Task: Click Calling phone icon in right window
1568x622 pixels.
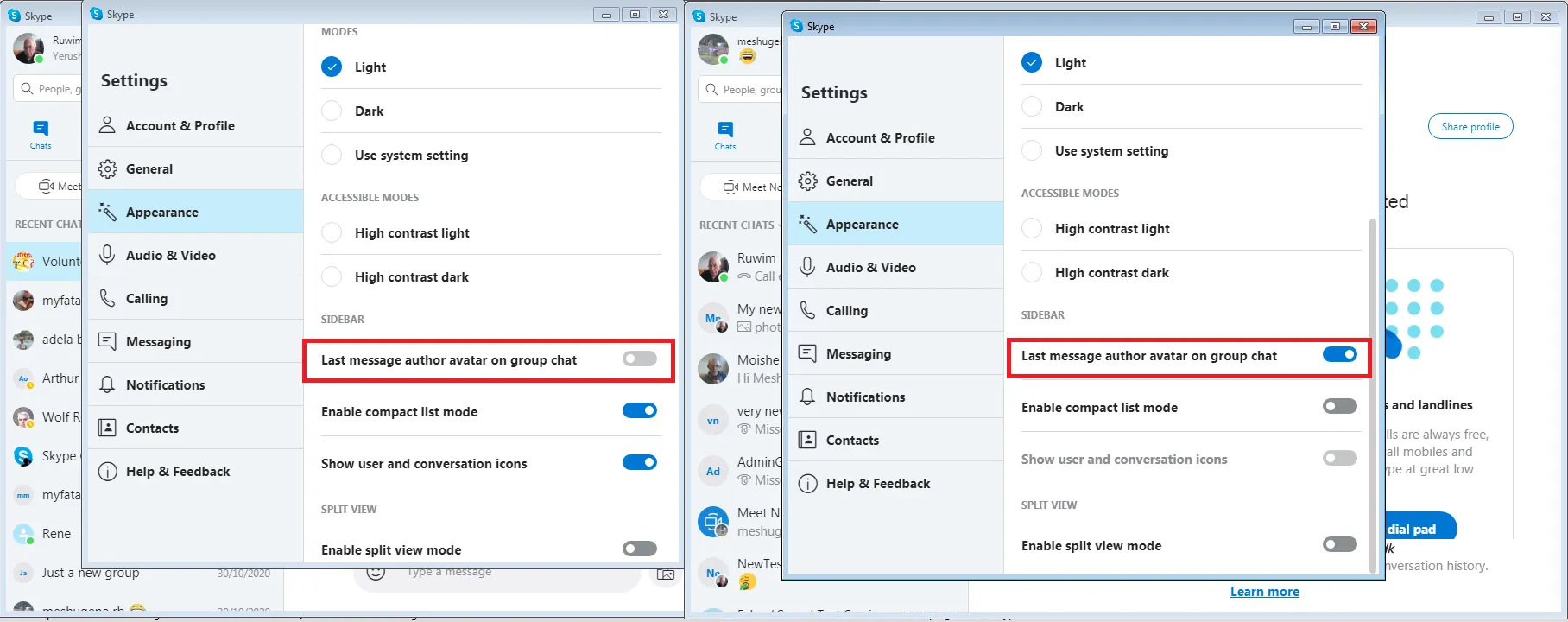Action: point(807,310)
